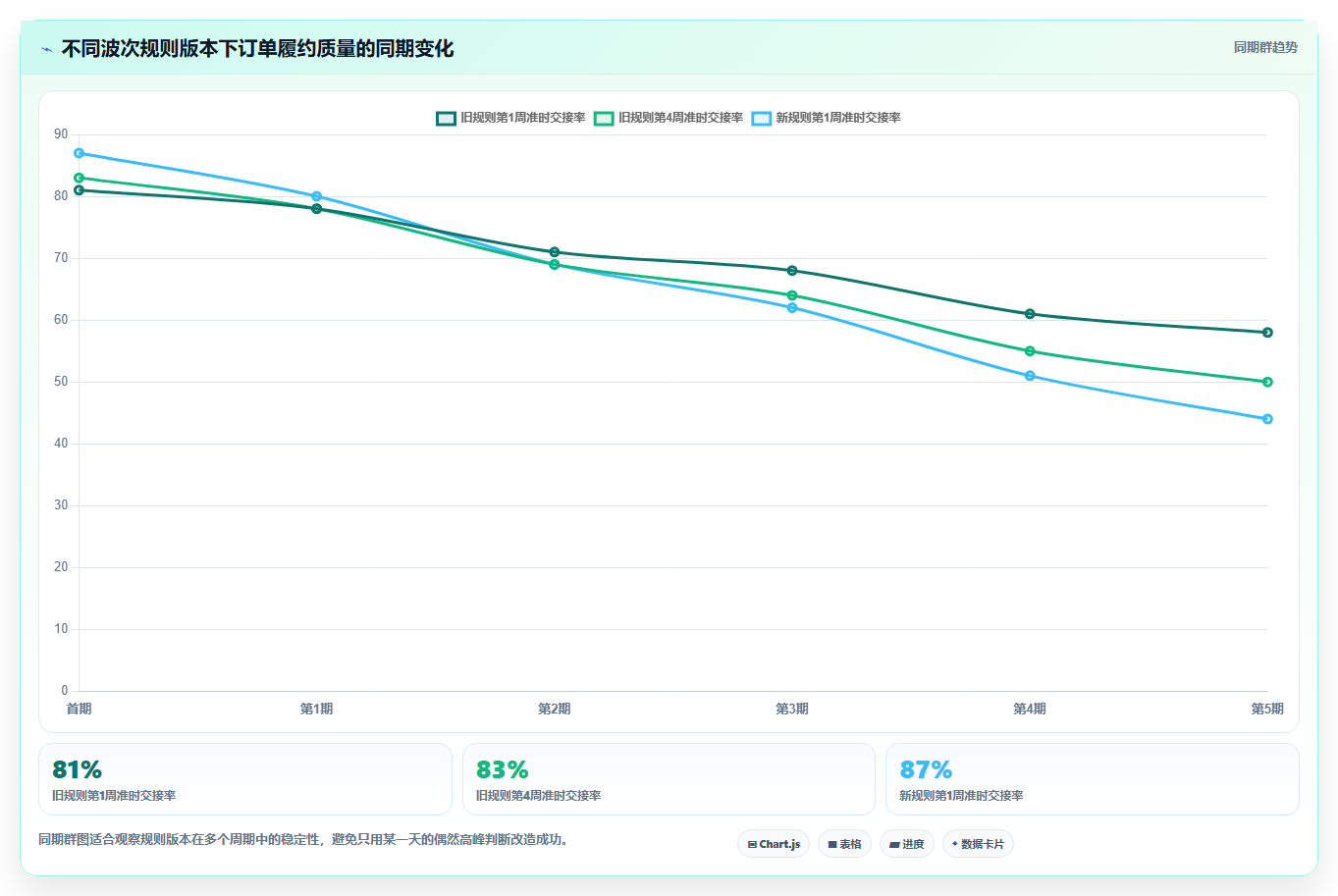Image resolution: width=1338 pixels, height=896 pixels.
Task: Click x-axis label 第5期
Action: (x=1266, y=709)
